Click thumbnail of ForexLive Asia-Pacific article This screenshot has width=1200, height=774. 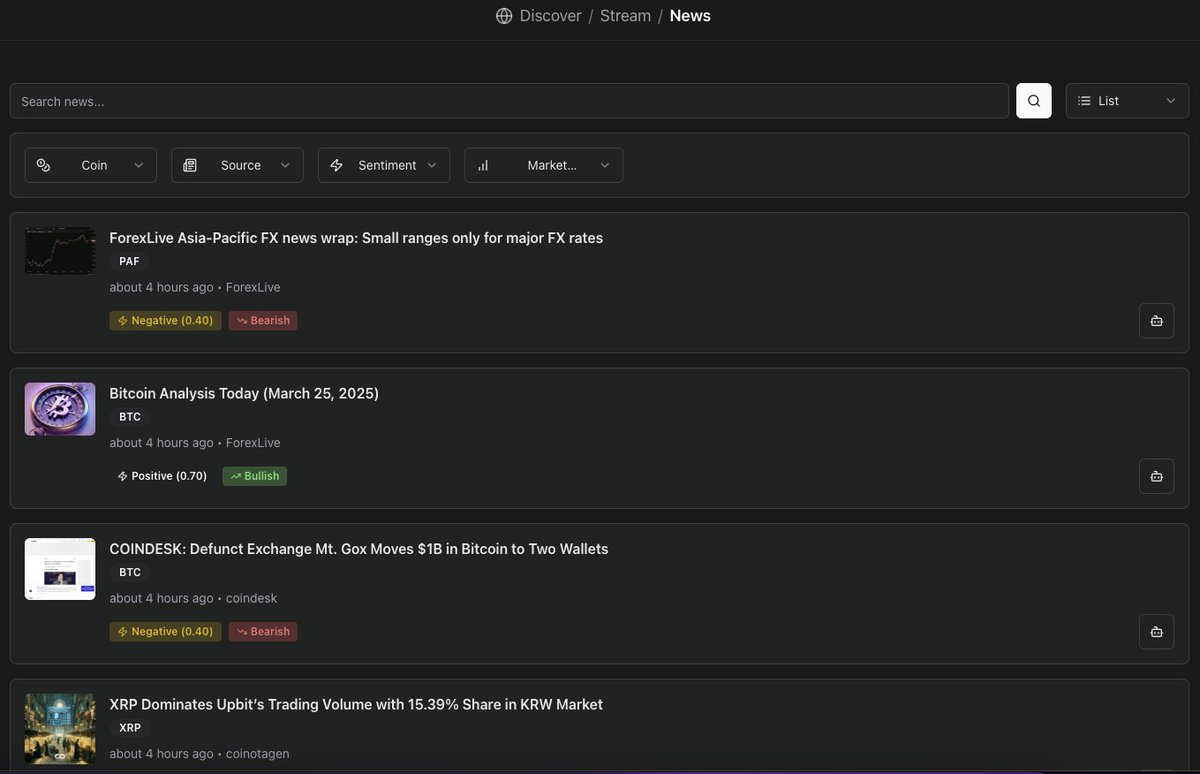60,251
